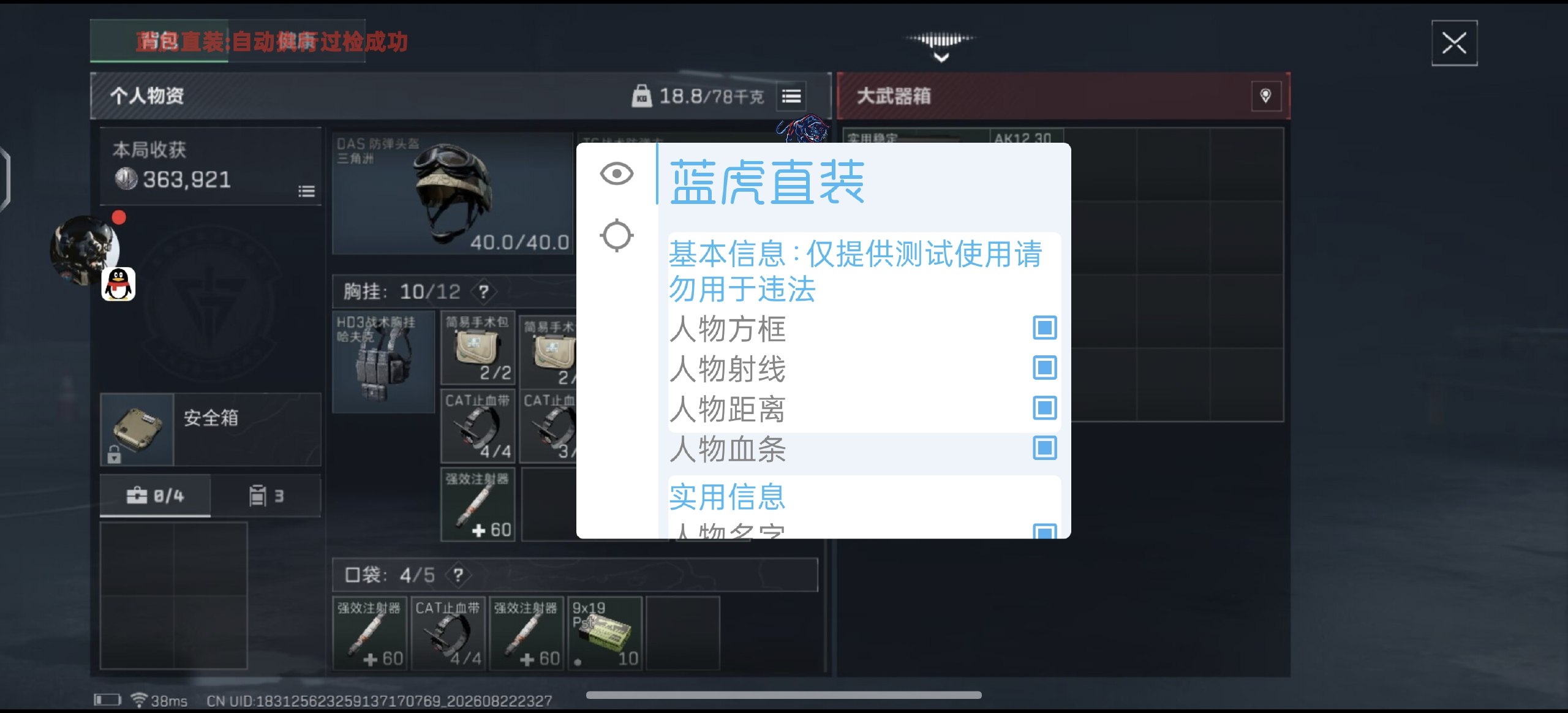Expand the 实用信息 section header

click(x=727, y=496)
